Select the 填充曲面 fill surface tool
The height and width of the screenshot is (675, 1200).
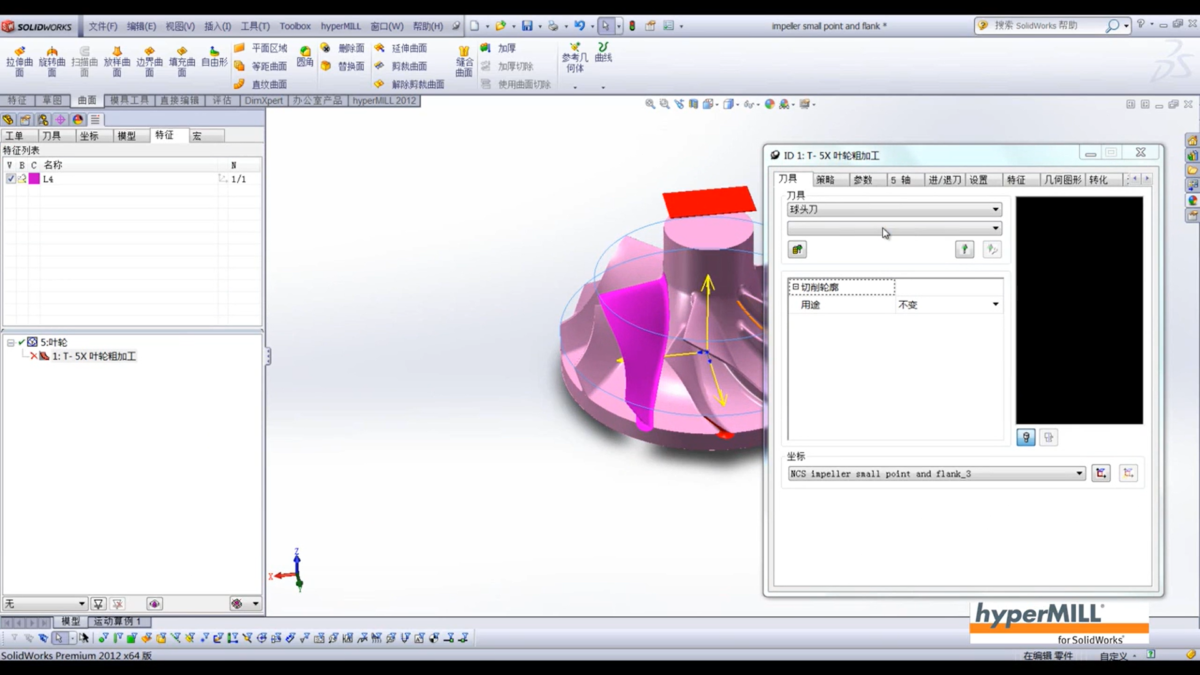pyautogui.click(x=182, y=61)
